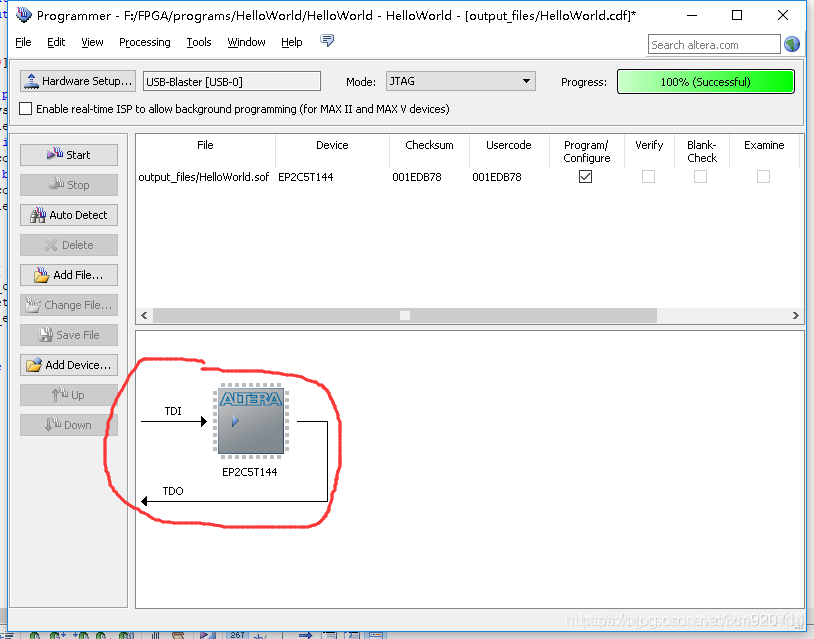Open the File menu
The image size is (814, 639).
click(x=23, y=42)
